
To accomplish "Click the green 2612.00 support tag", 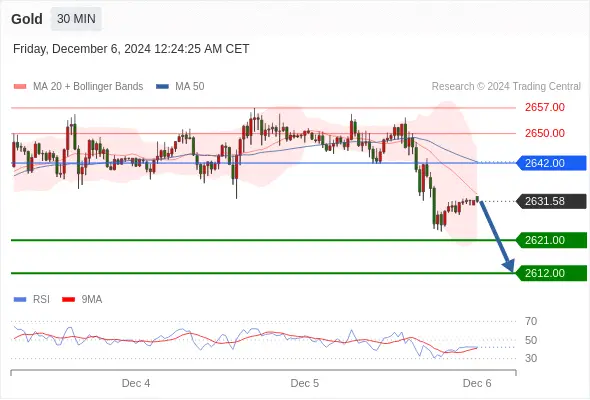I will (x=552, y=273).
